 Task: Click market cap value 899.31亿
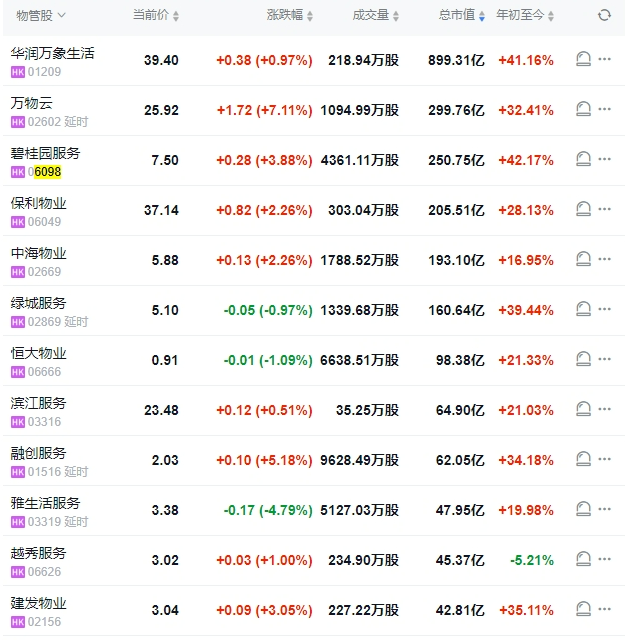click(456, 60)
